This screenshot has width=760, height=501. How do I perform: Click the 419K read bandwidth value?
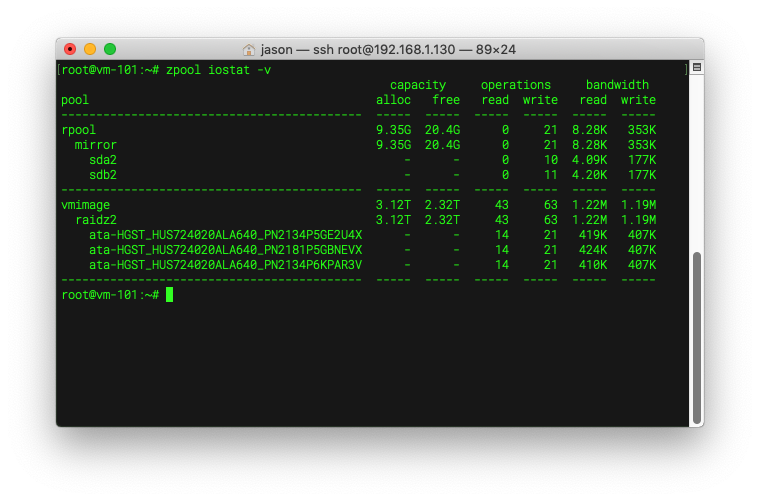(x=593, y=235)
